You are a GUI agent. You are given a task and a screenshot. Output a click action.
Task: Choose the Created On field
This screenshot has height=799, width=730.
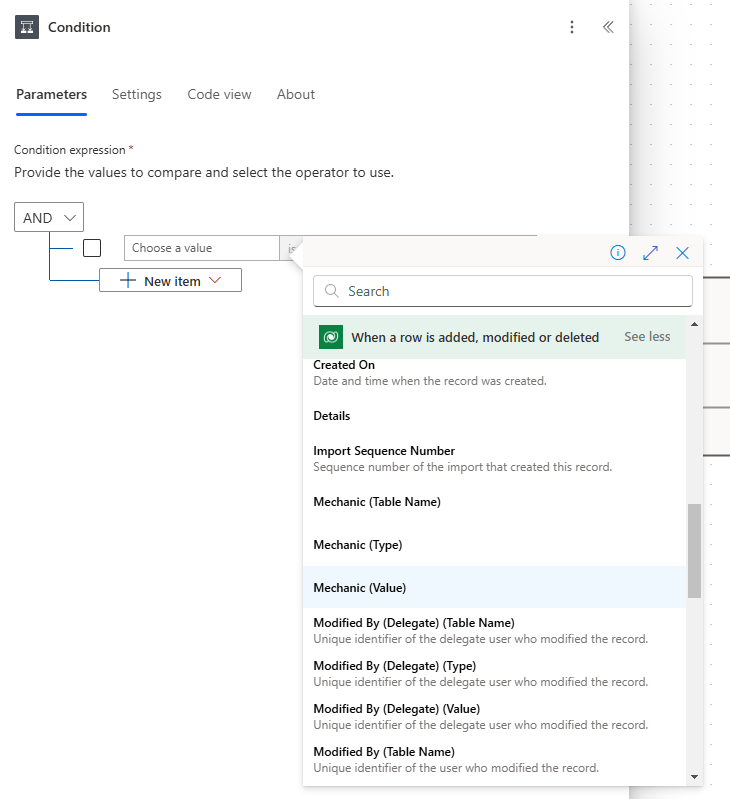coord(344,366)
